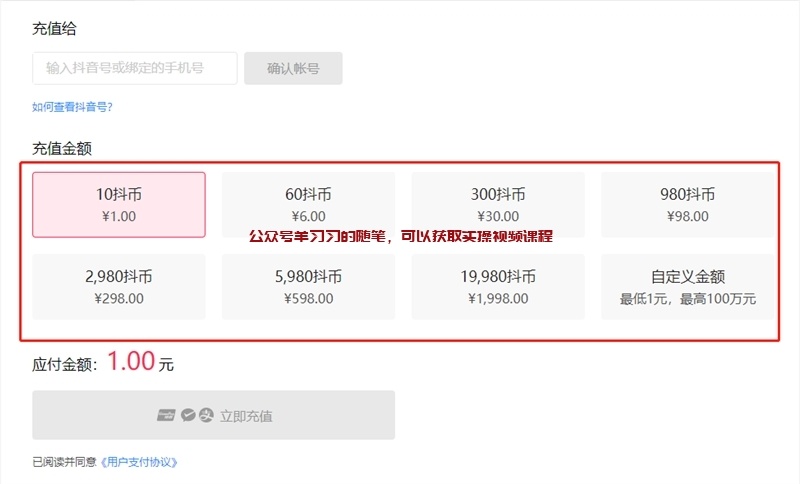Click the 立即充值 button label
800x484 pixels.
click(246, 416)
